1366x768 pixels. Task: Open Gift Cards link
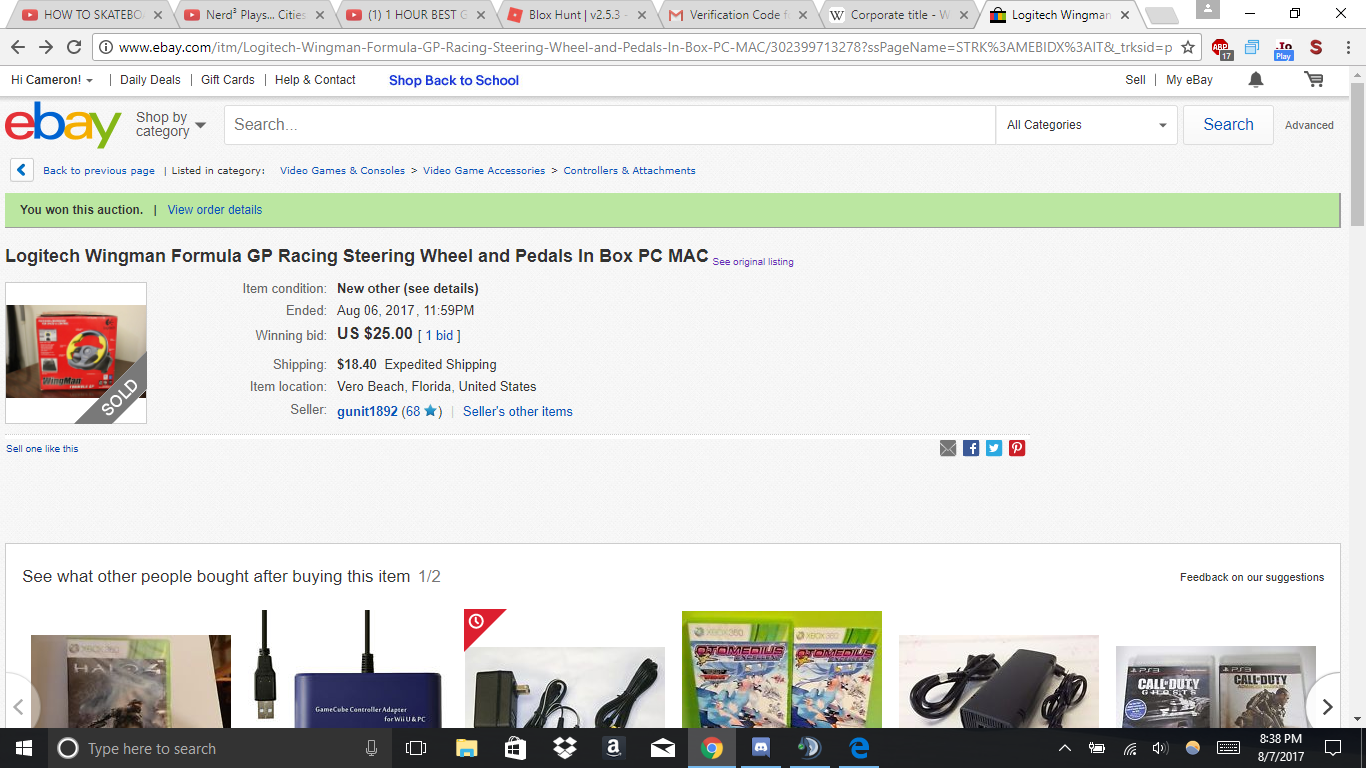coord(227,80)
